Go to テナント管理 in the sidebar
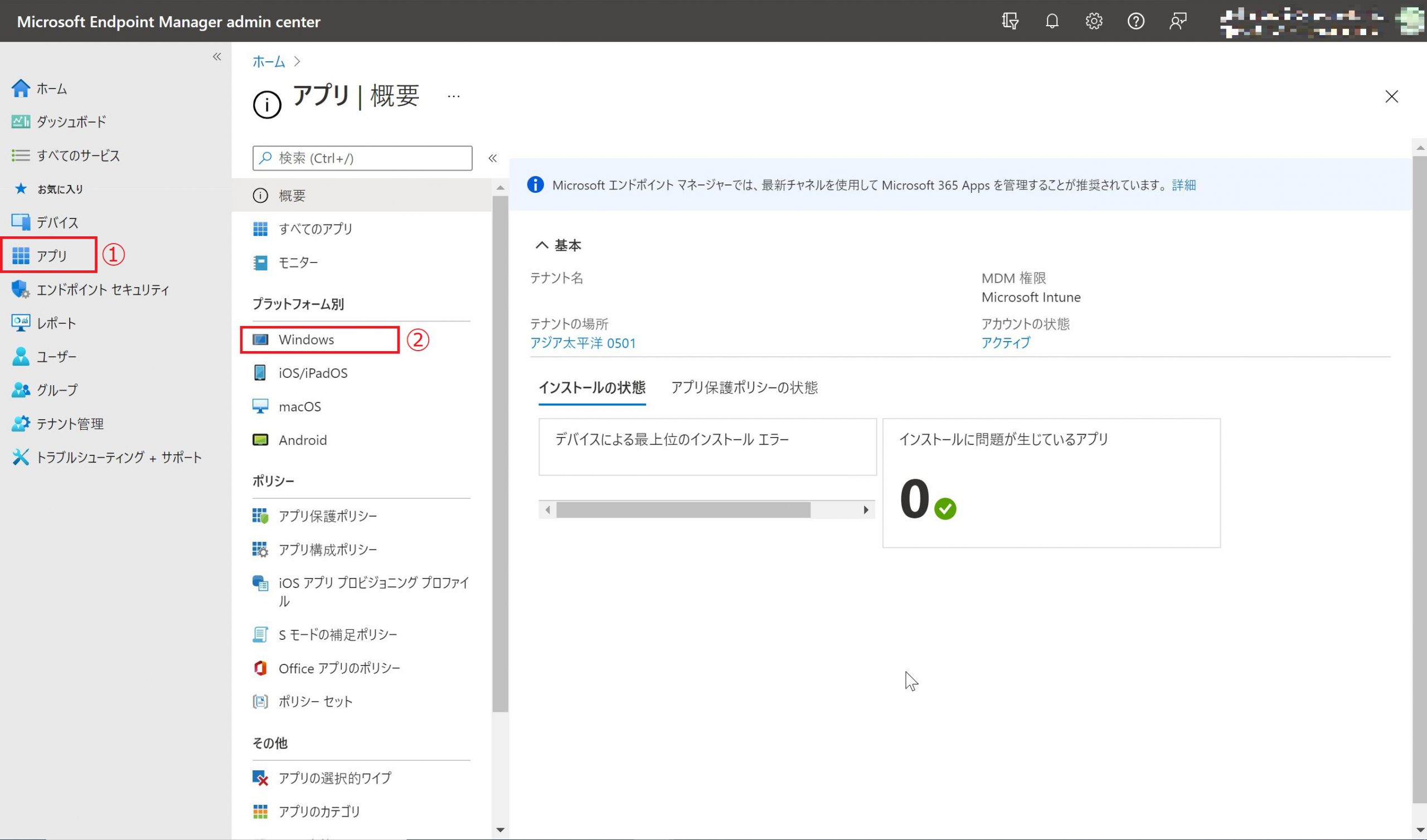Viewport: 1427px width, 840px height. tap(70, 424)
